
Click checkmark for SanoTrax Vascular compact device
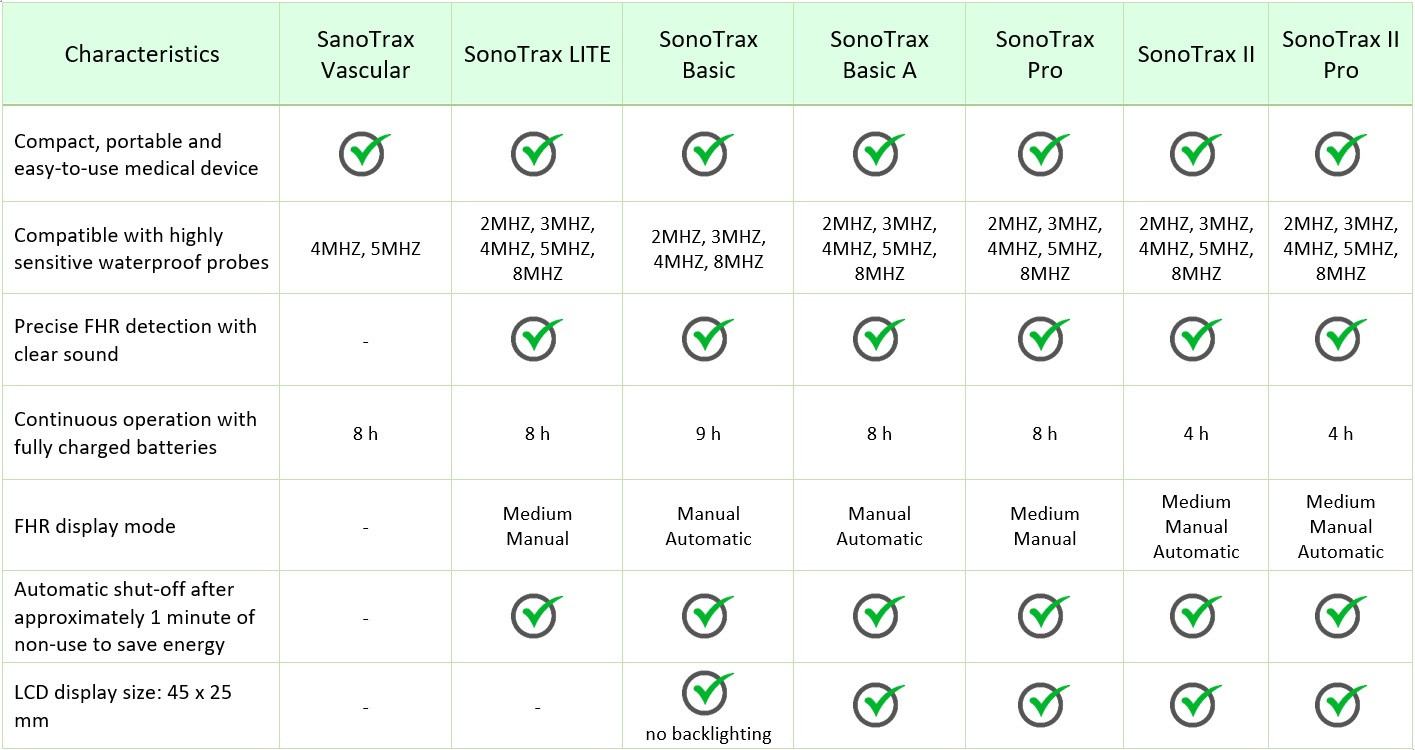pyautogui.click(x=365, y=154)
